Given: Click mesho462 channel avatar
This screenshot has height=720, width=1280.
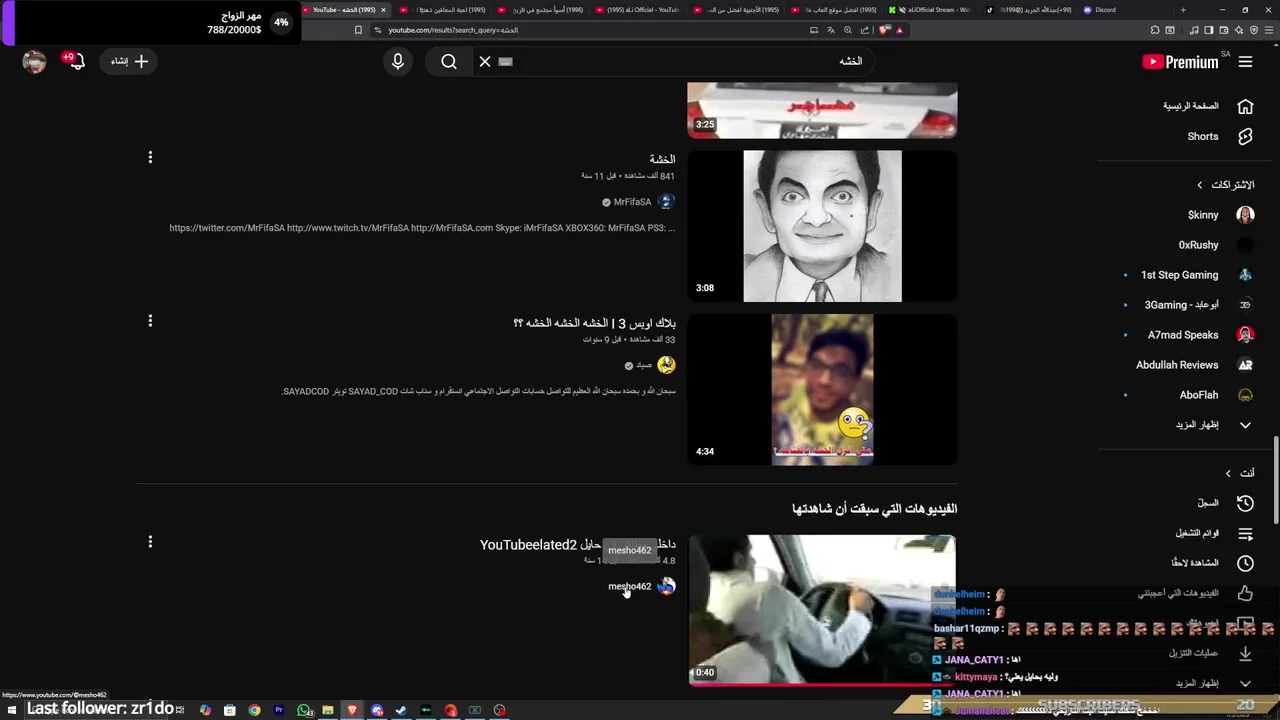Looking at the screenshot, I should pos(666,587).
